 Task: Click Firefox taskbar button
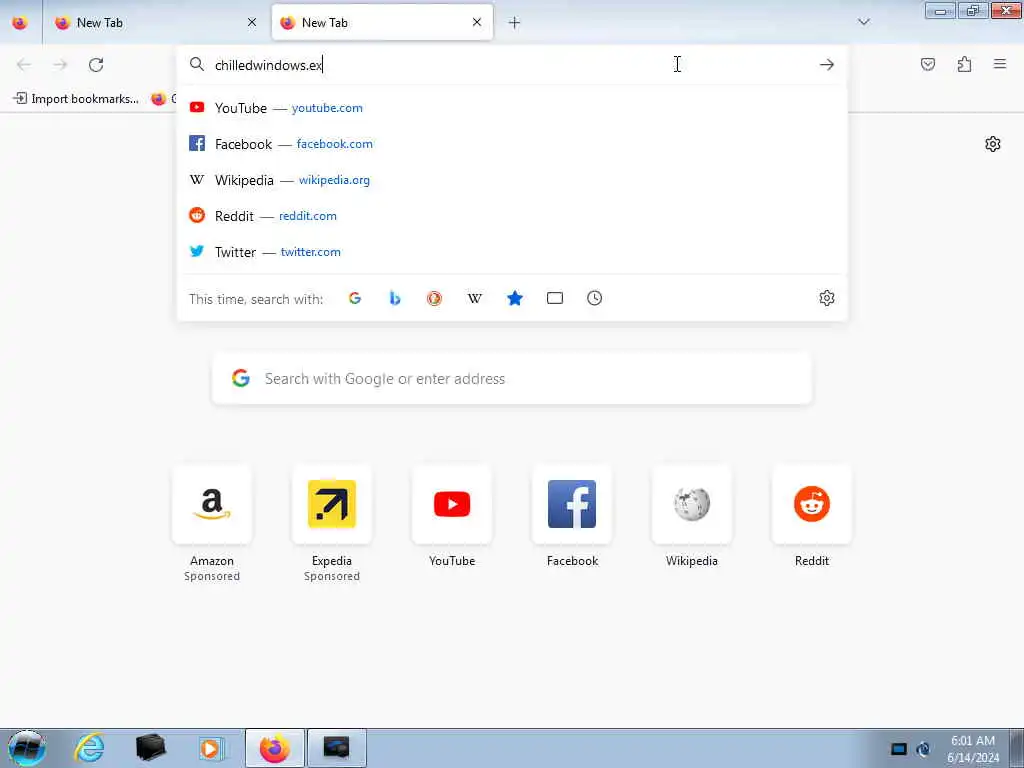[x=275, y=748]
